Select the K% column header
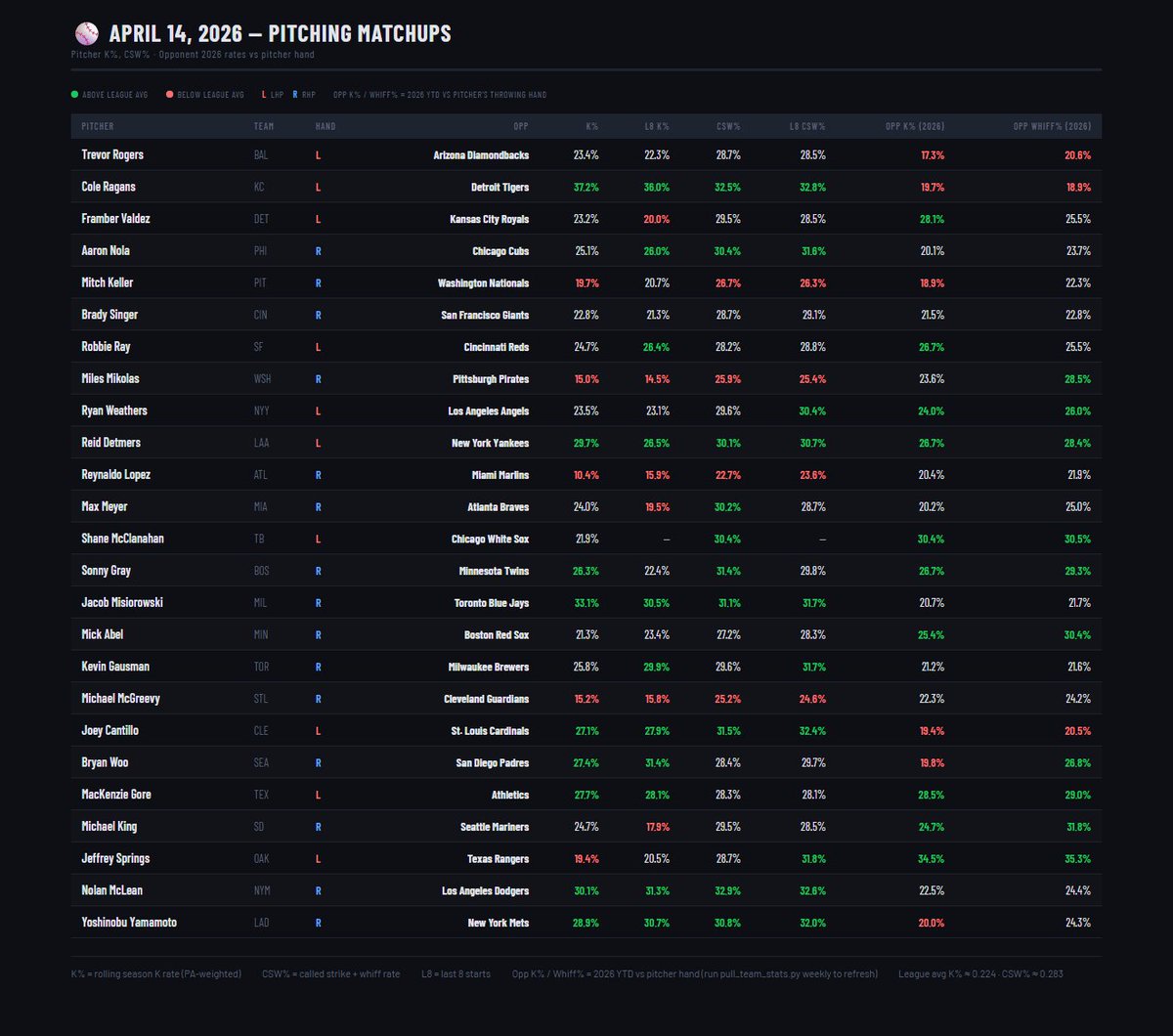 point(592,127)
